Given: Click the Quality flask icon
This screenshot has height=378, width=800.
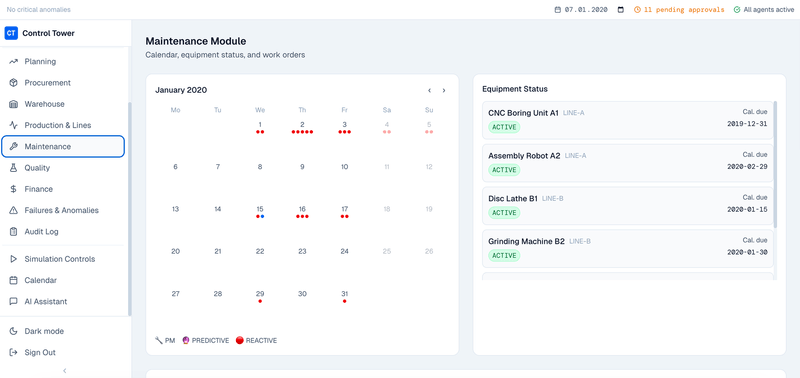Looking at the screenshot, I should 14,168.
